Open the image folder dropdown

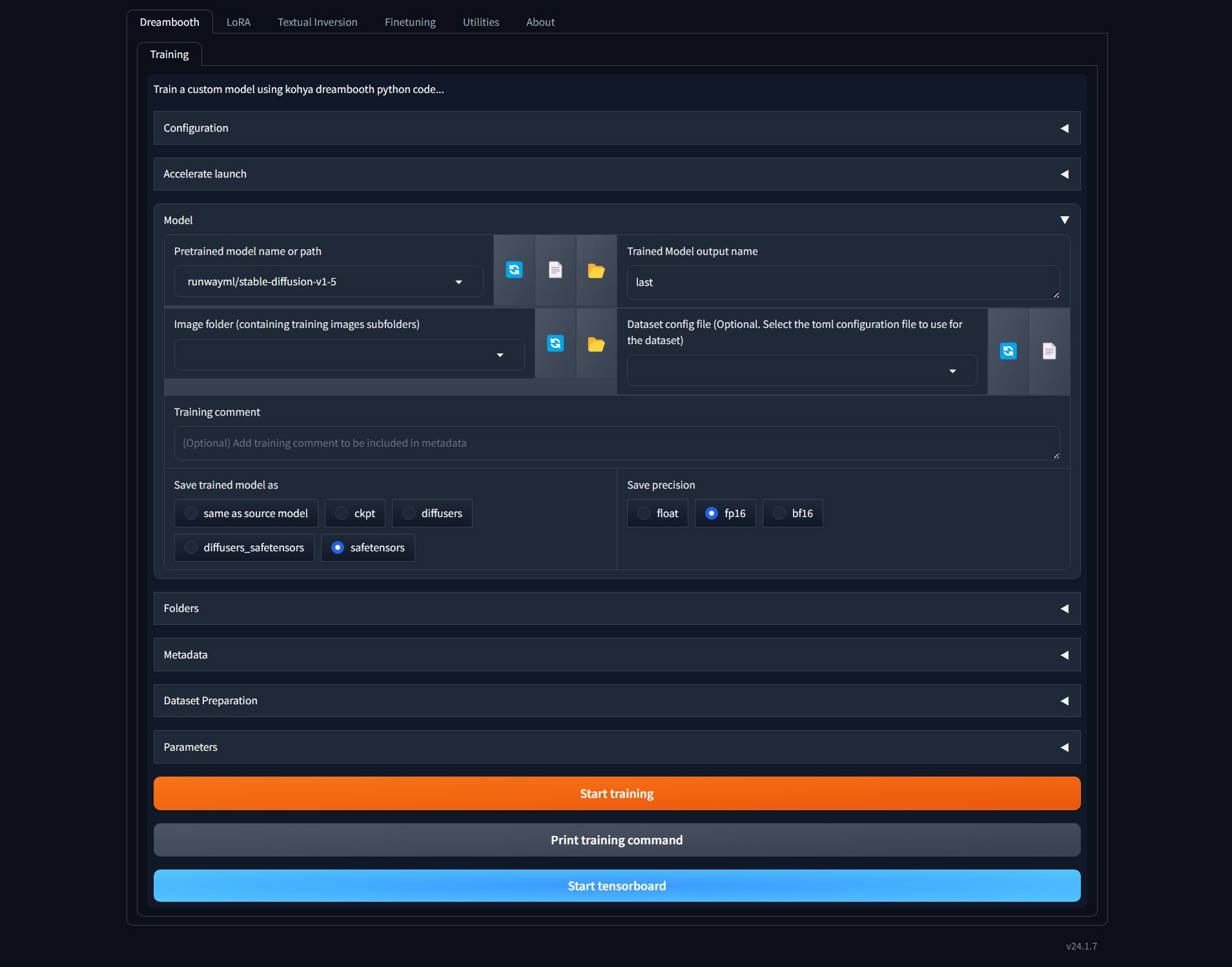(349, 354)
